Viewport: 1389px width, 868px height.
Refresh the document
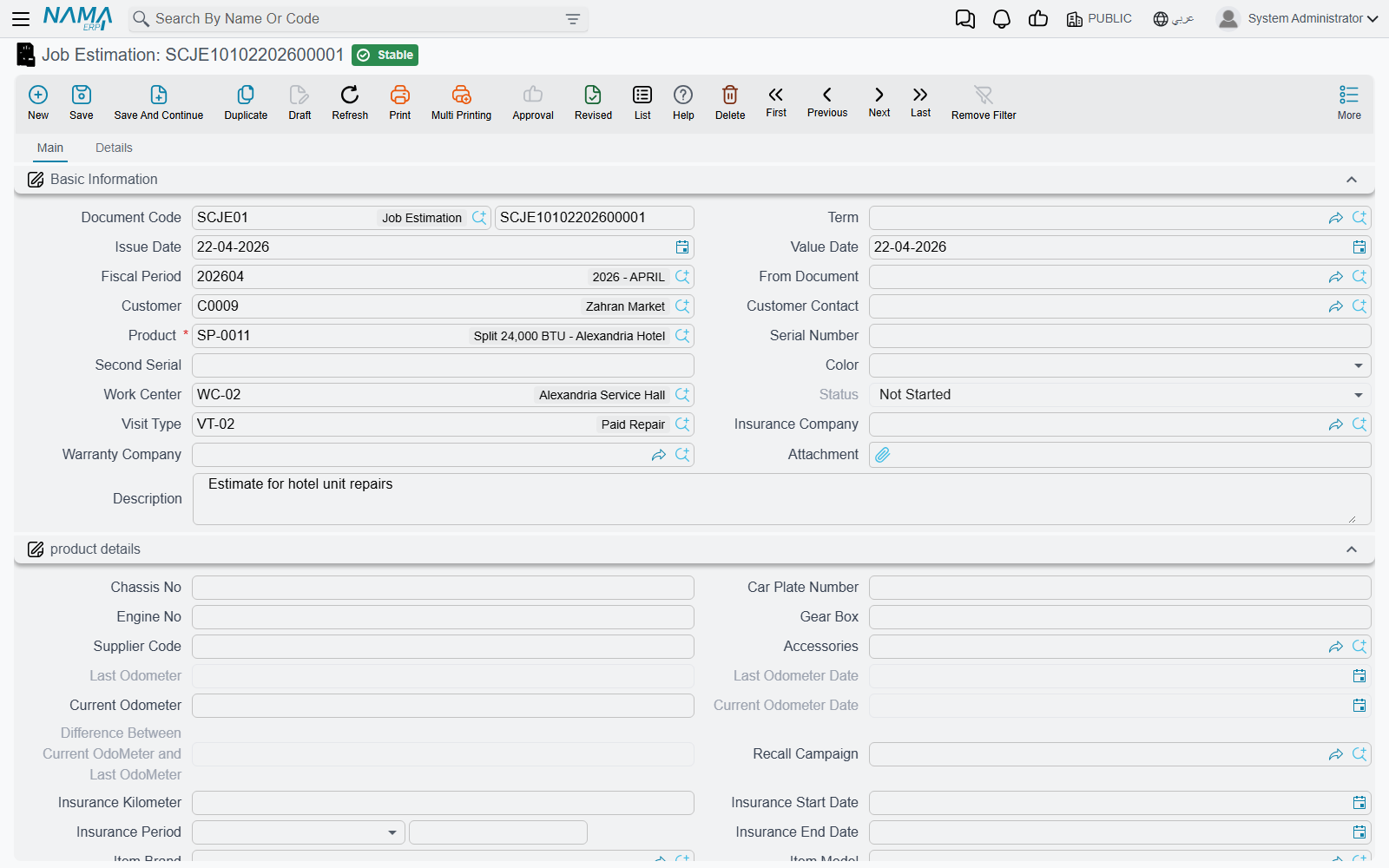tap(350, 102)
